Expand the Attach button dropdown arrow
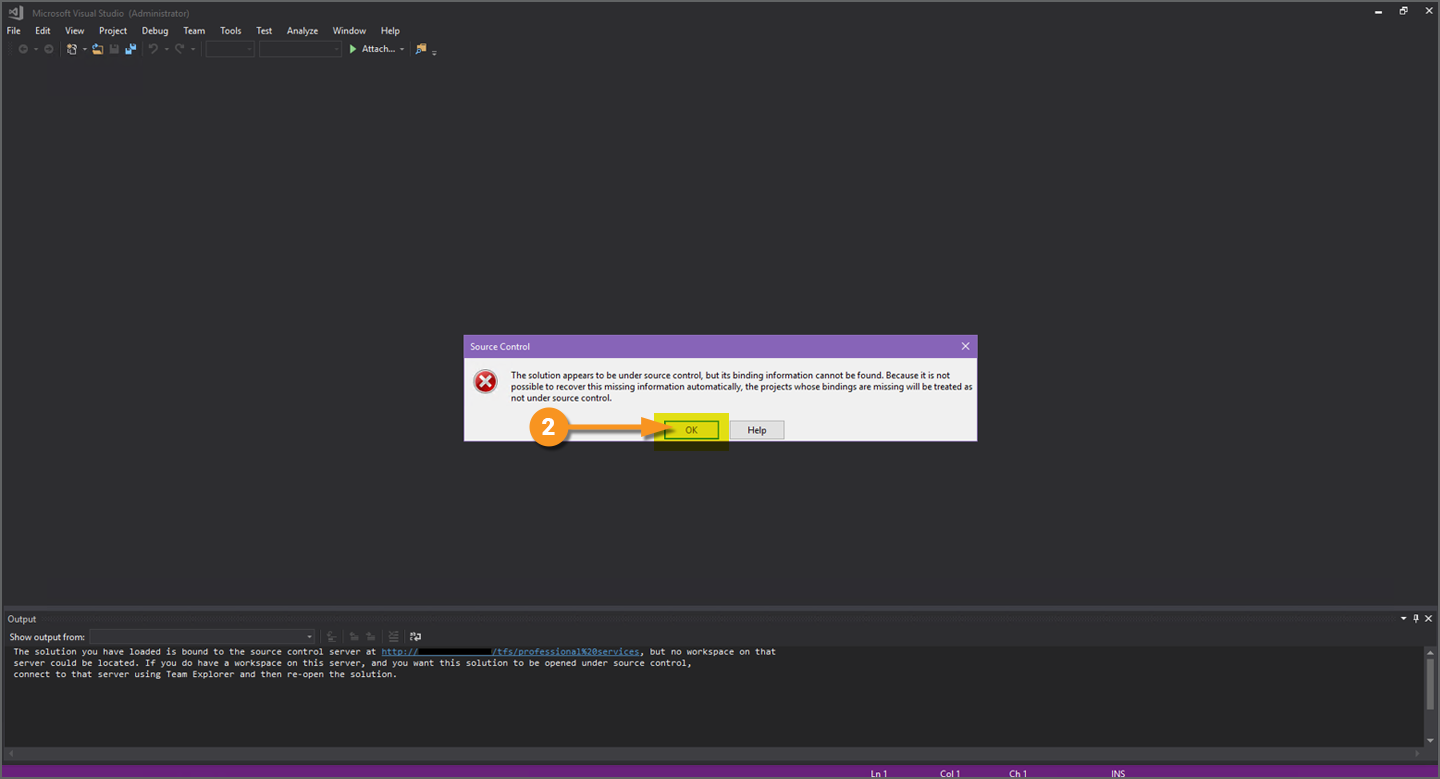The height and width of the screenshot is (779, 1440). (x=402, y=49)
